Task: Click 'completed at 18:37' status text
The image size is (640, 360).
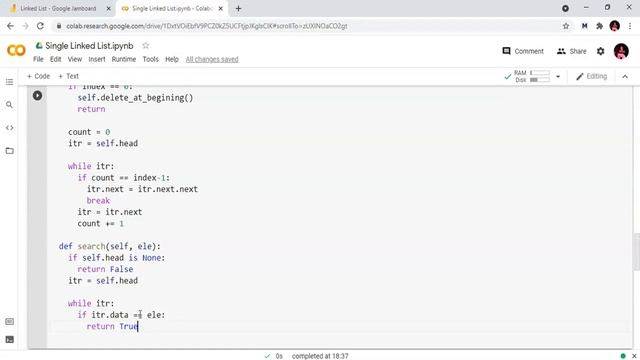Action: [x=320, y=356]
